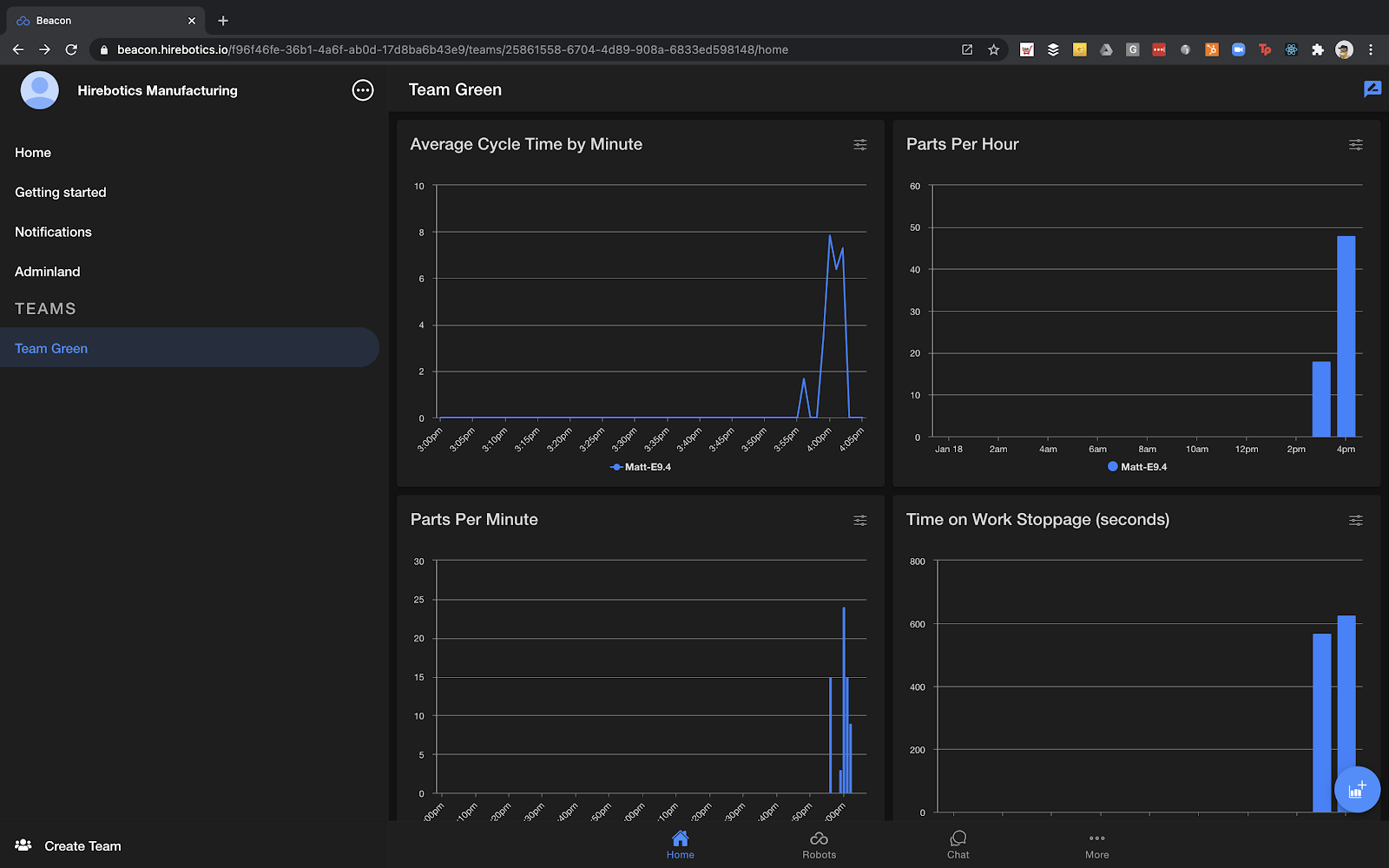Open the feedback icon in top right
Screen dimensions: 1389x868
[1372, 89]
